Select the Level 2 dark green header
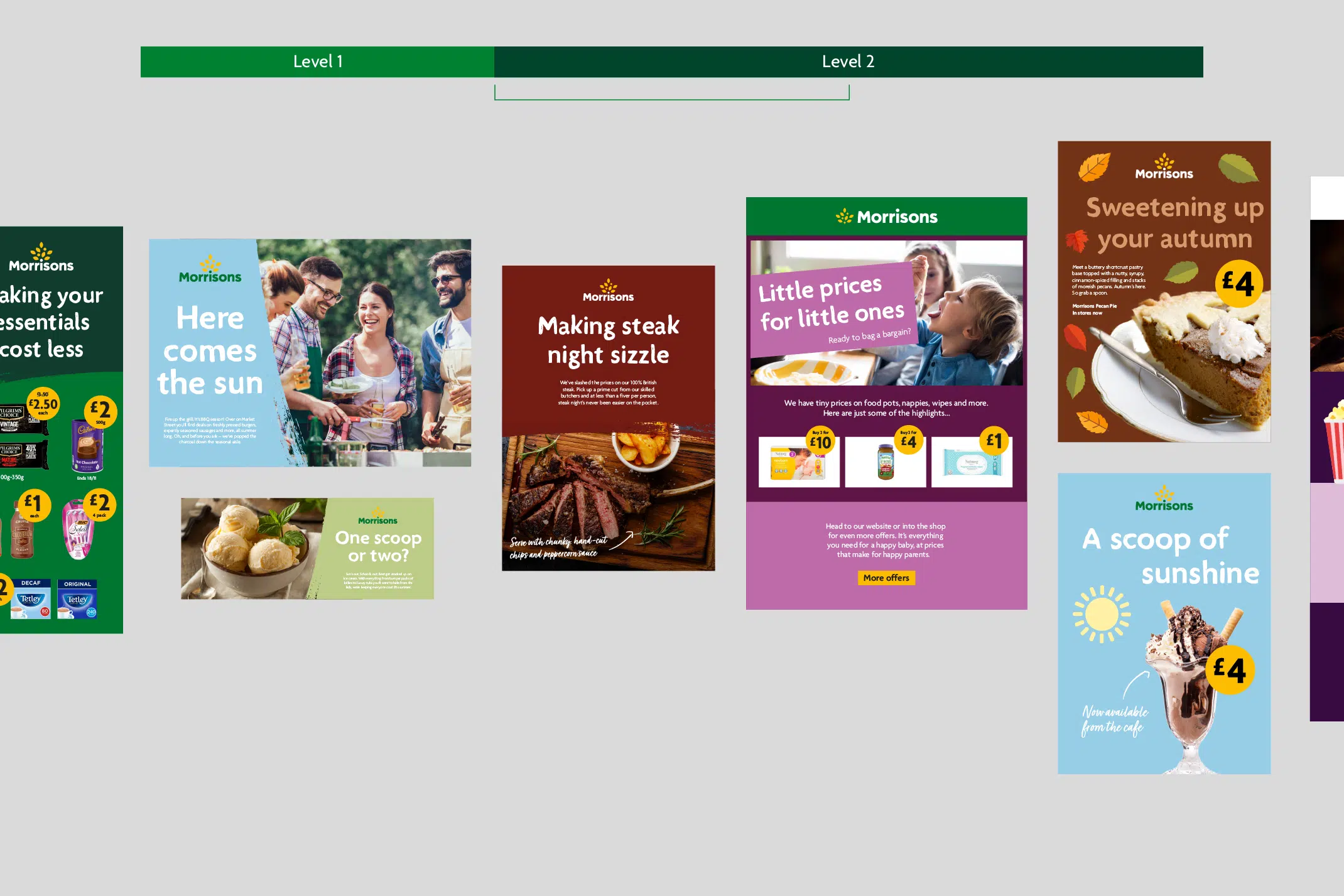 click(848, 62)
